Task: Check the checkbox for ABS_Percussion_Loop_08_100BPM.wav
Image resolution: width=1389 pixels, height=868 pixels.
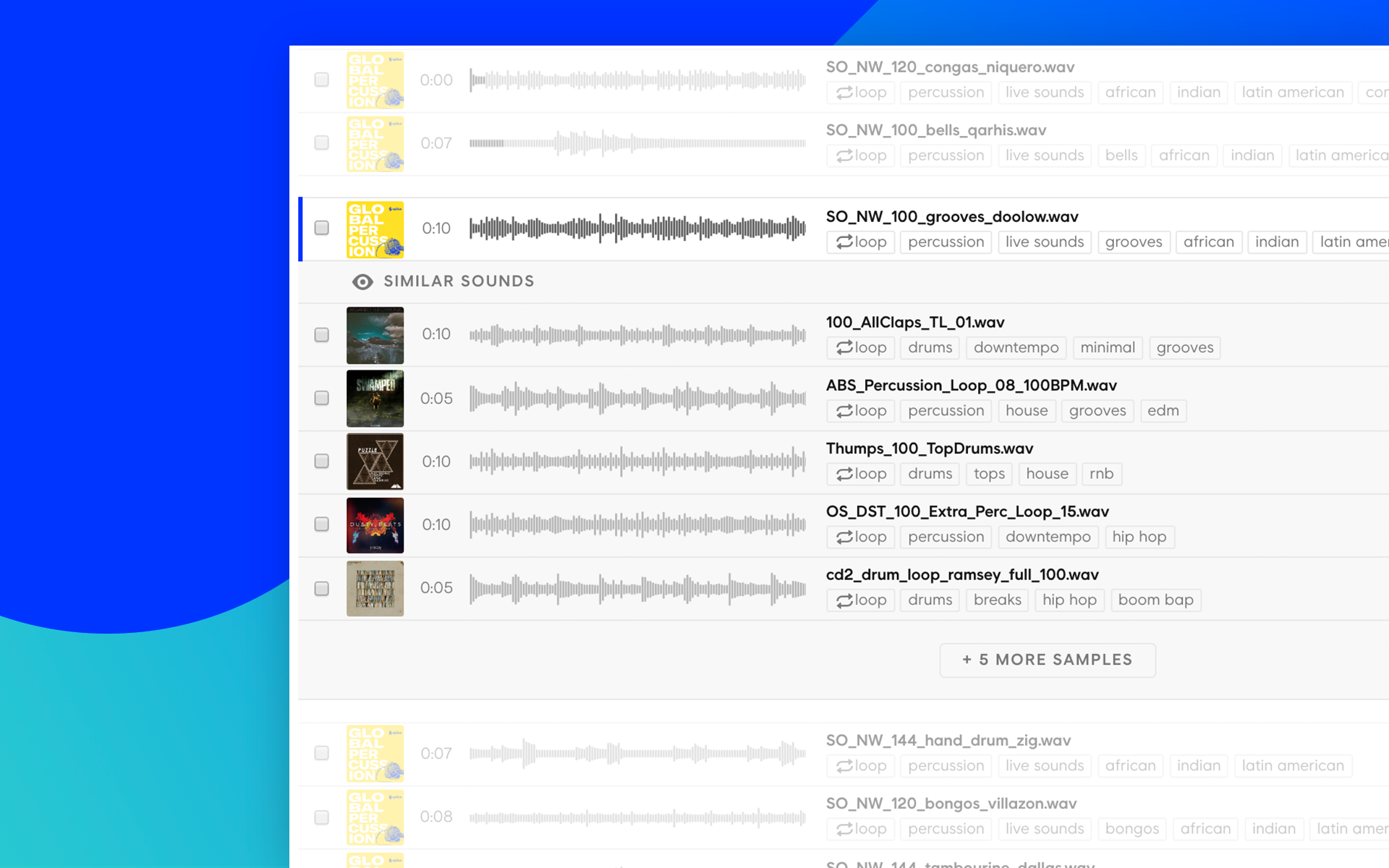Action: (320, 397)
